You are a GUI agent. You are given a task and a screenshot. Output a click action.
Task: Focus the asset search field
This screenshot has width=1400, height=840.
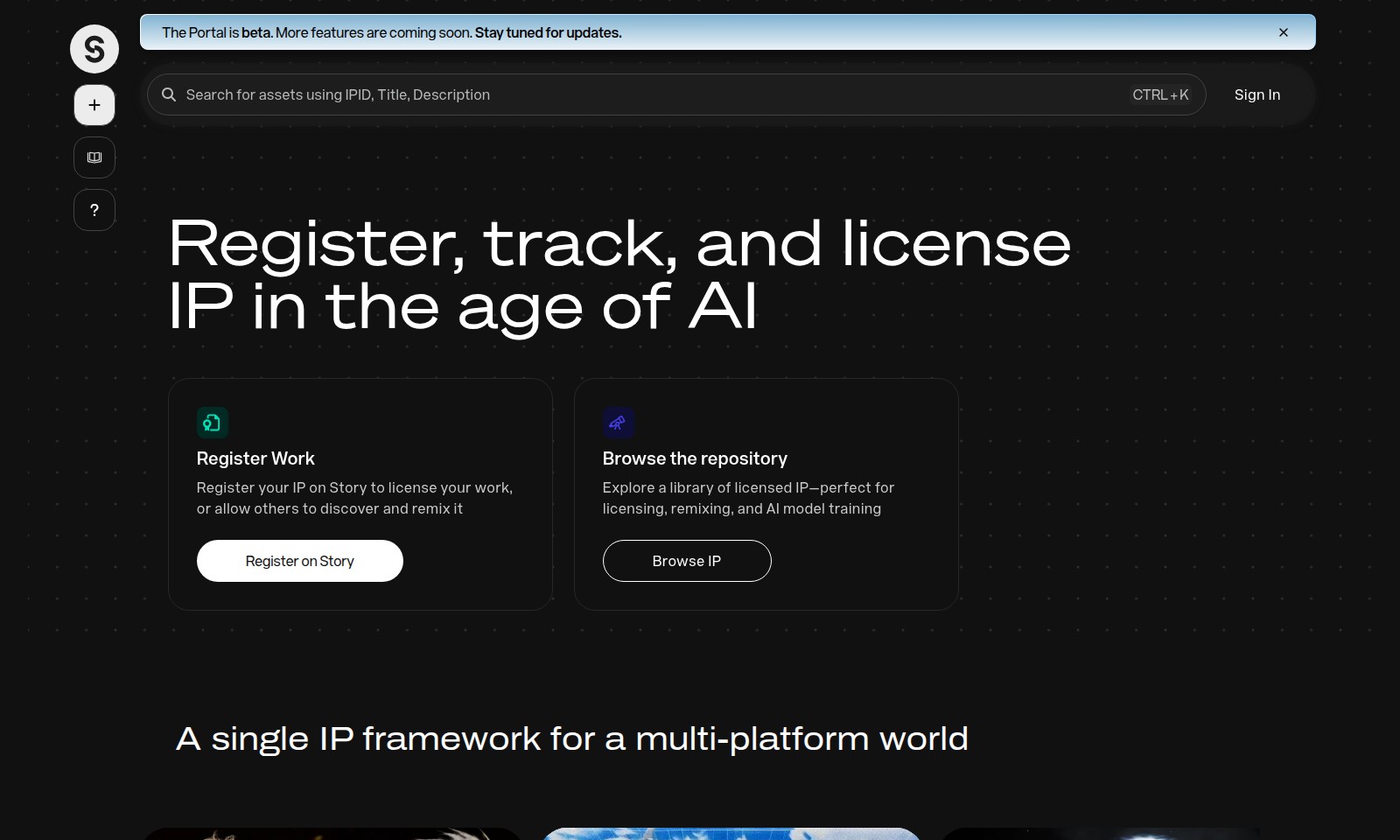pyautogui.click(x=676, y=94)
